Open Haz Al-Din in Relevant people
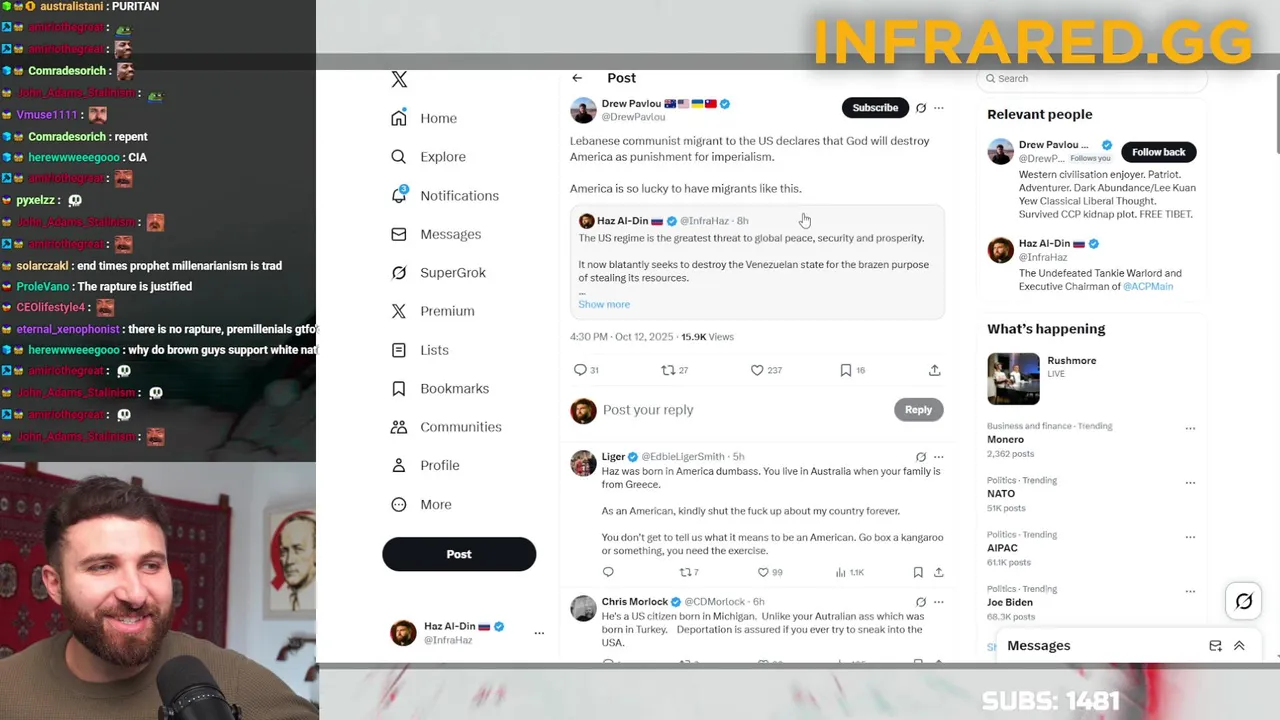Screen dimensions: 1280x720 1044,244
